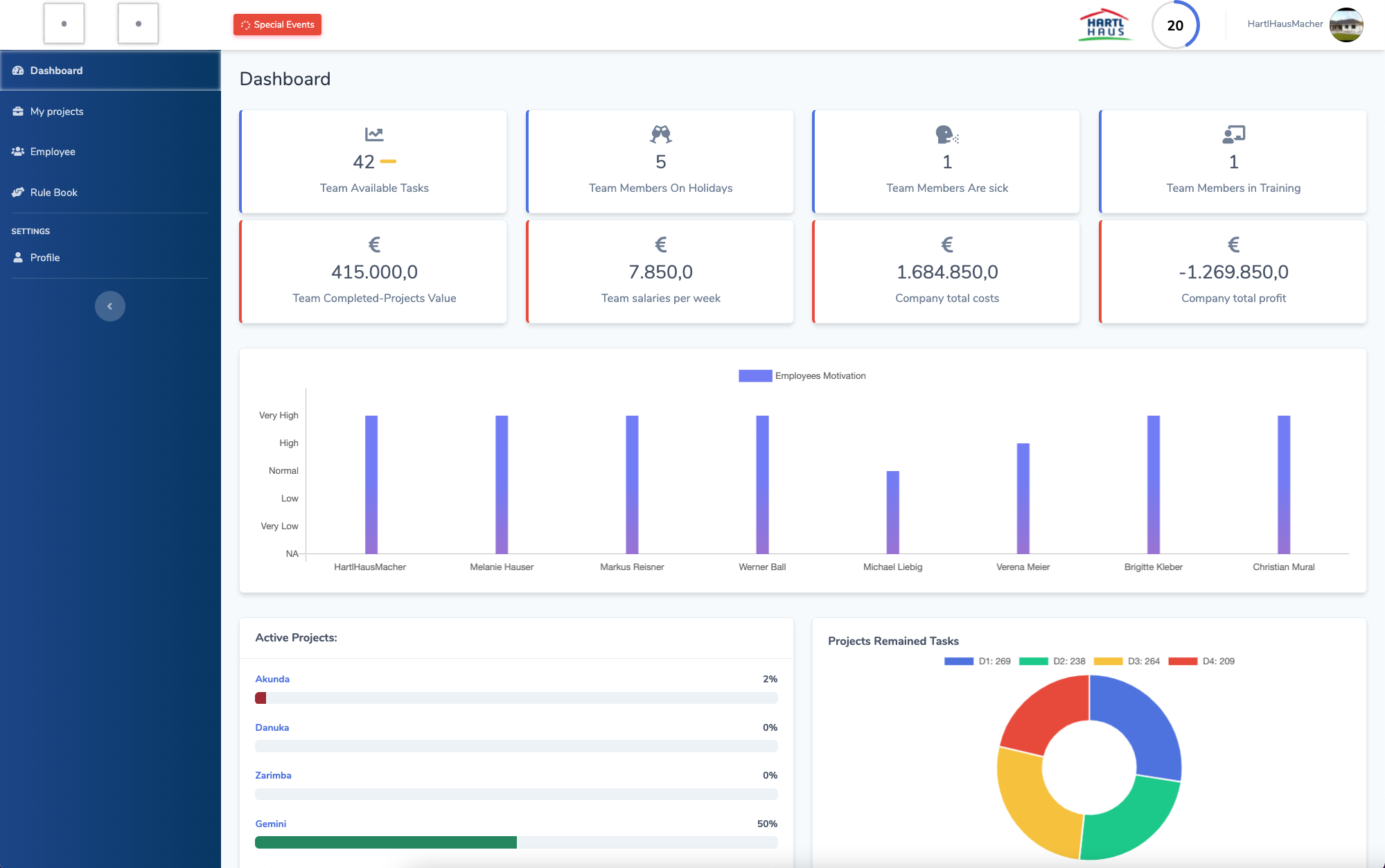
Task: Click the HartlHaus company logo
Action: tap(1106, 25)
